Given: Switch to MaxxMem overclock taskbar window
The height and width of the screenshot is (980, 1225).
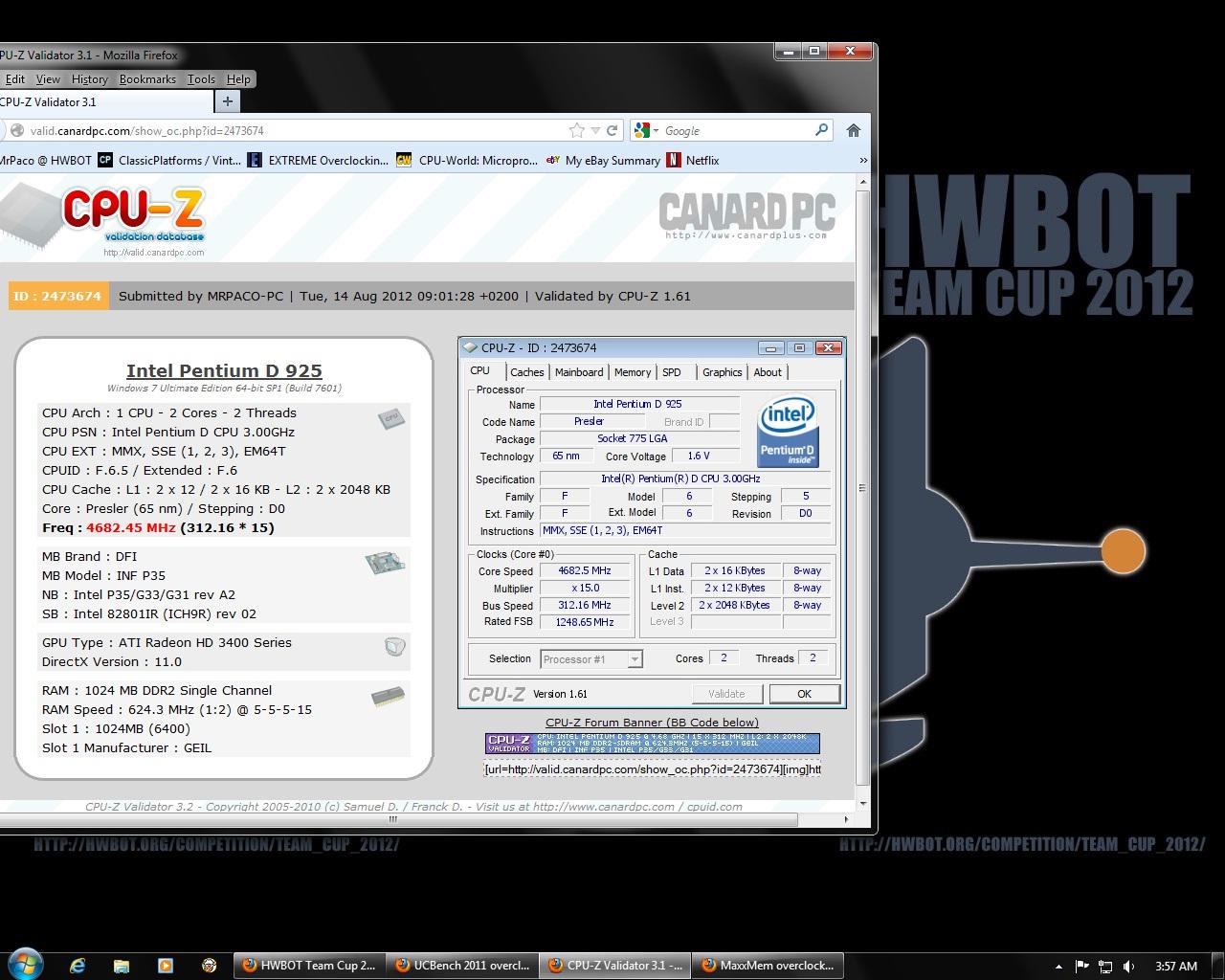Looking at the screenshot, I should (x=769, y=966).
